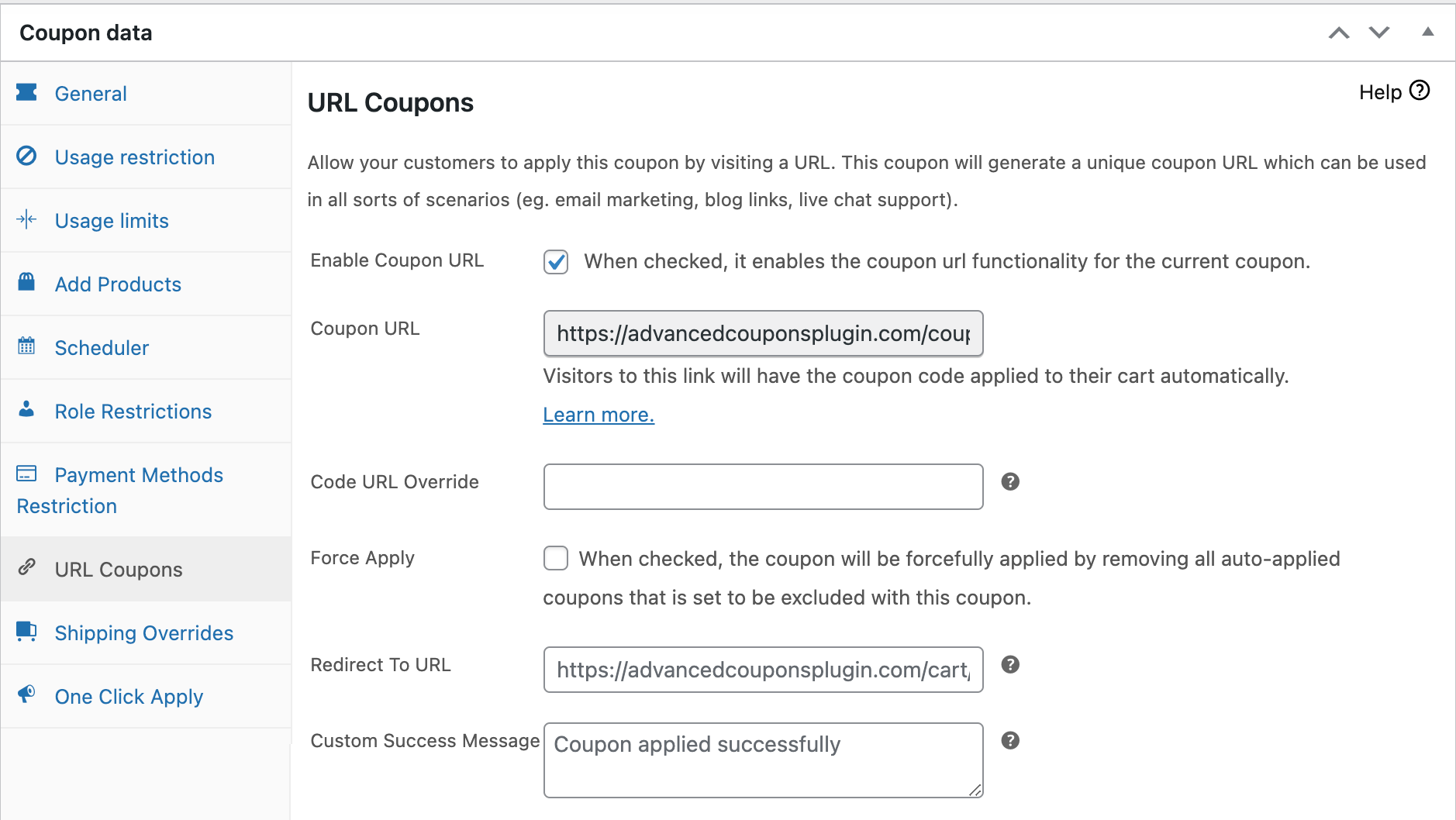Click the truck icon for Shipping Overrides
This screenshot has height=820, width=1456.
click(27, 632)
